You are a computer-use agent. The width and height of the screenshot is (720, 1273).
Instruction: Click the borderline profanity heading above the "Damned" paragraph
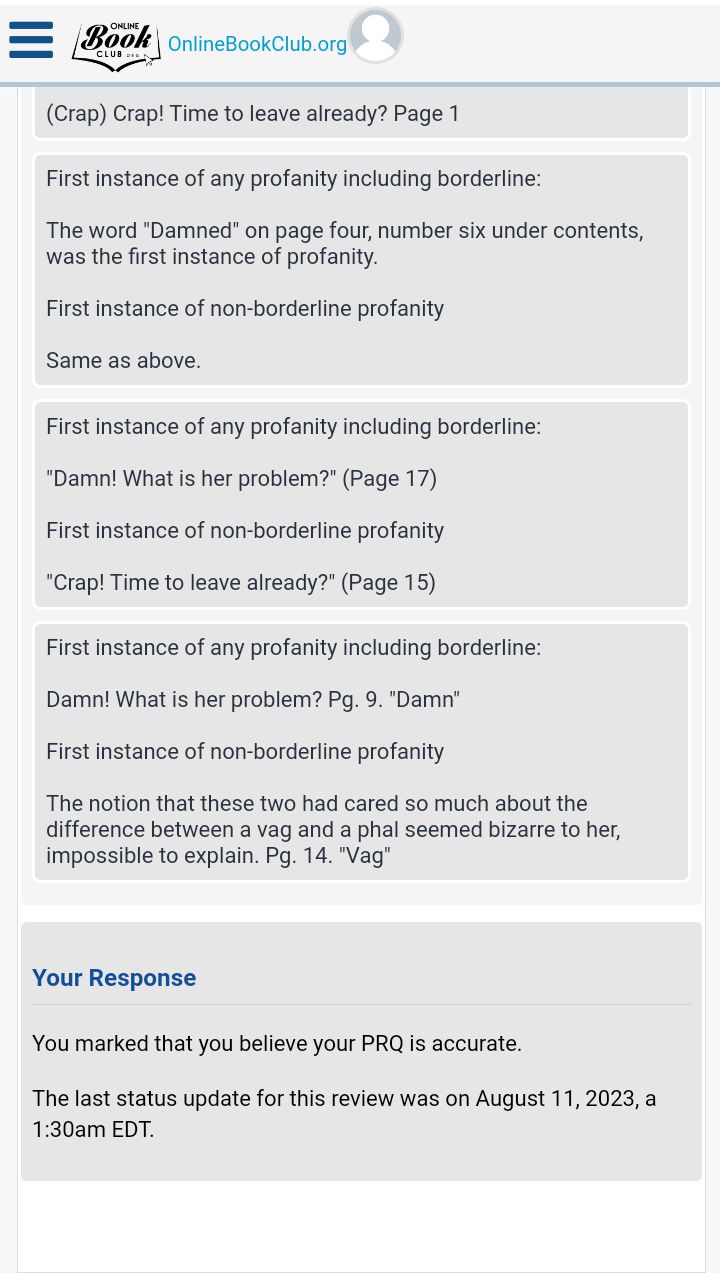[293, 179]
